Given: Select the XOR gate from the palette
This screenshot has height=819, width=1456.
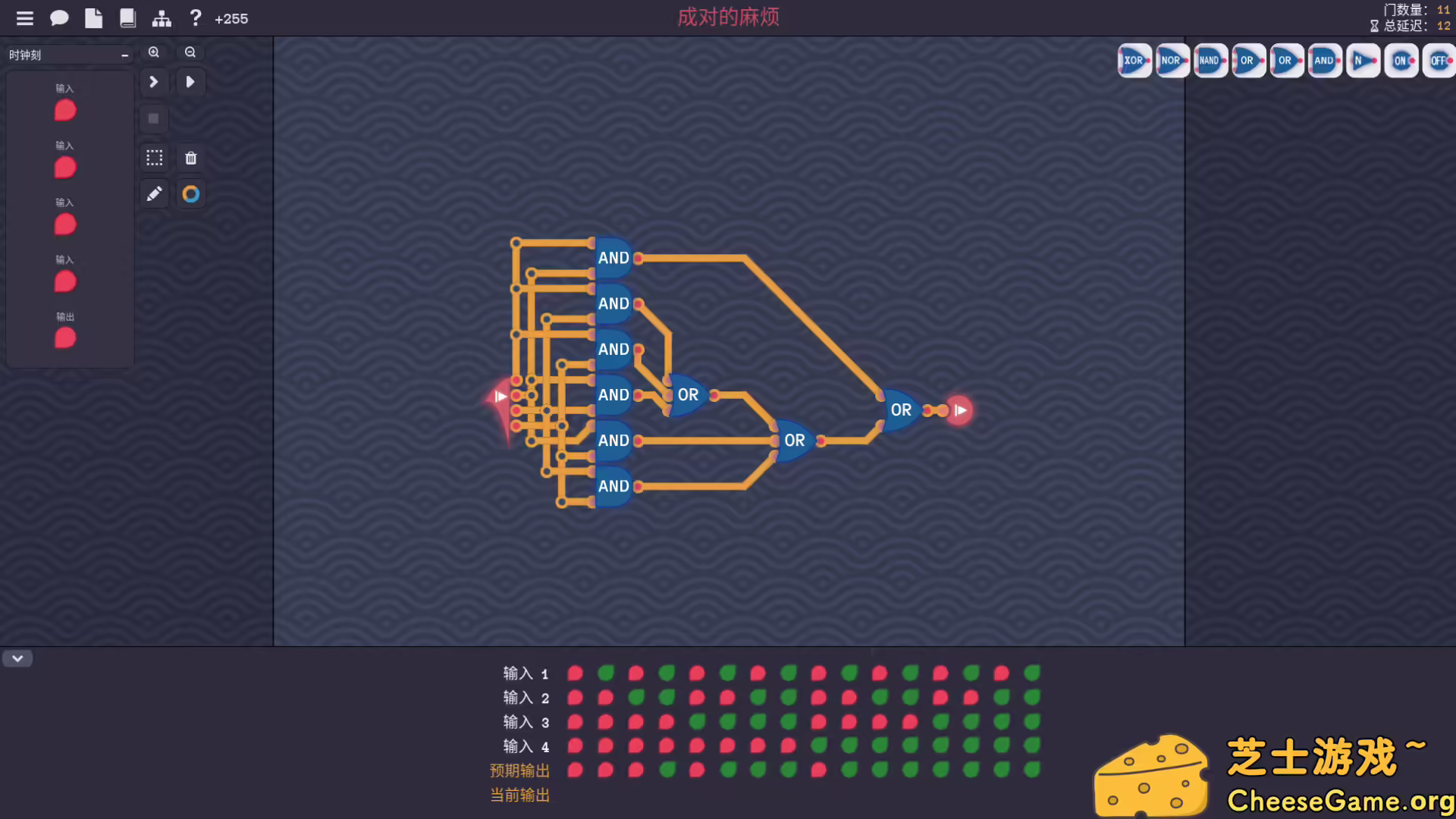Looking at the screenshot, I should [1133, 61].
